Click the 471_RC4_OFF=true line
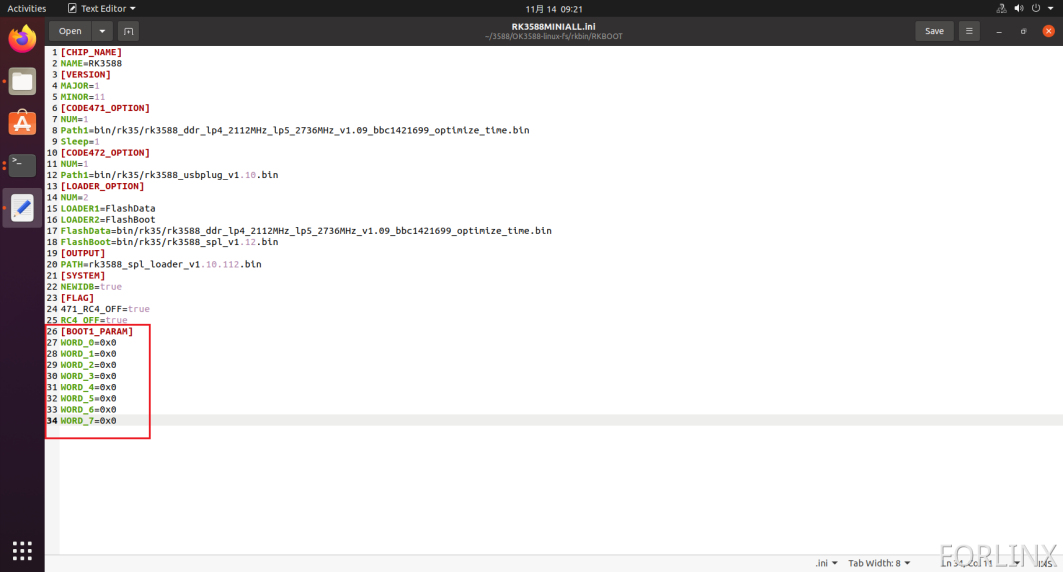The image size is (1063, 572). click(105, 309)
